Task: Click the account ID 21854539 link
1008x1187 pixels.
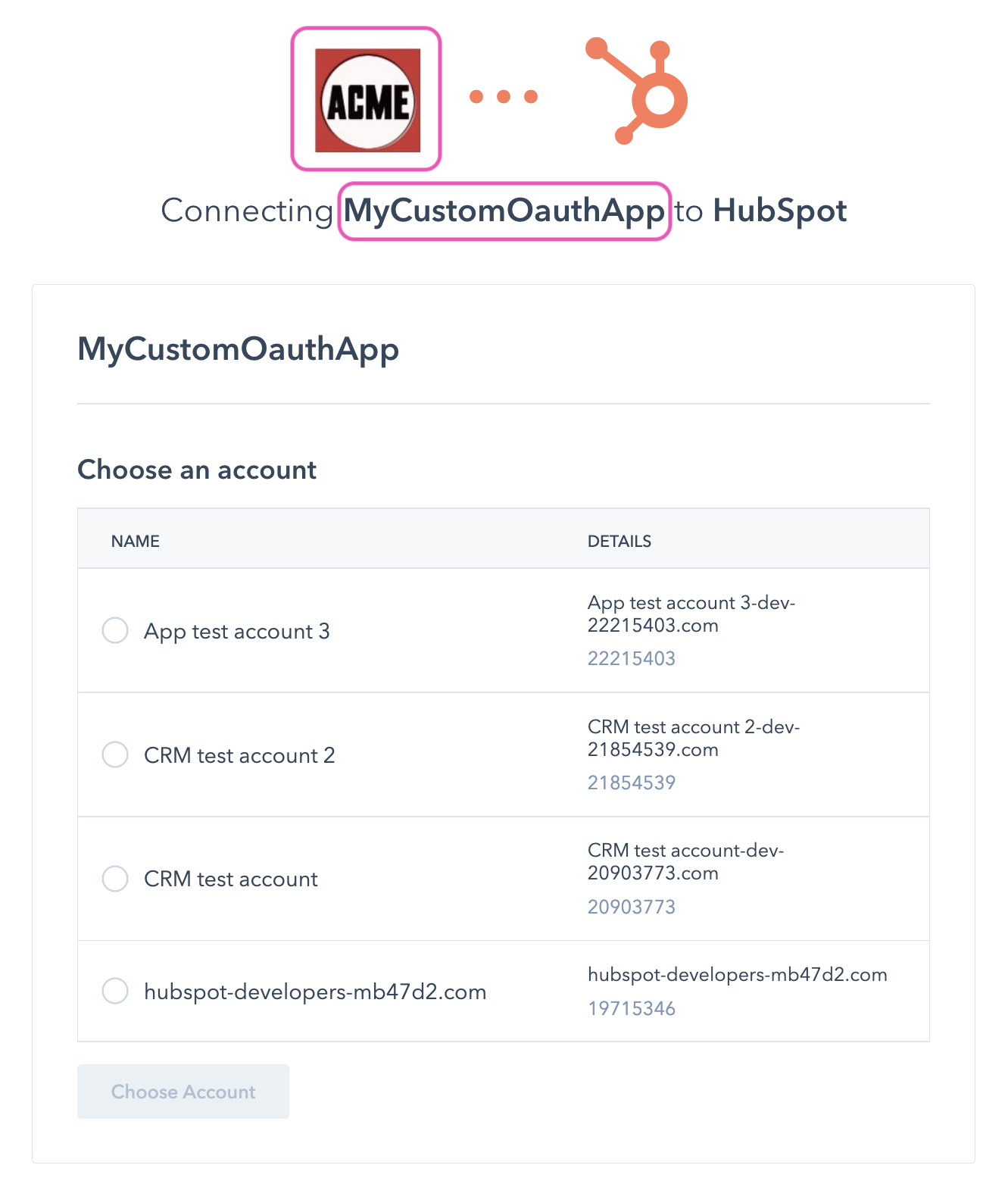Action: (632, 782)
